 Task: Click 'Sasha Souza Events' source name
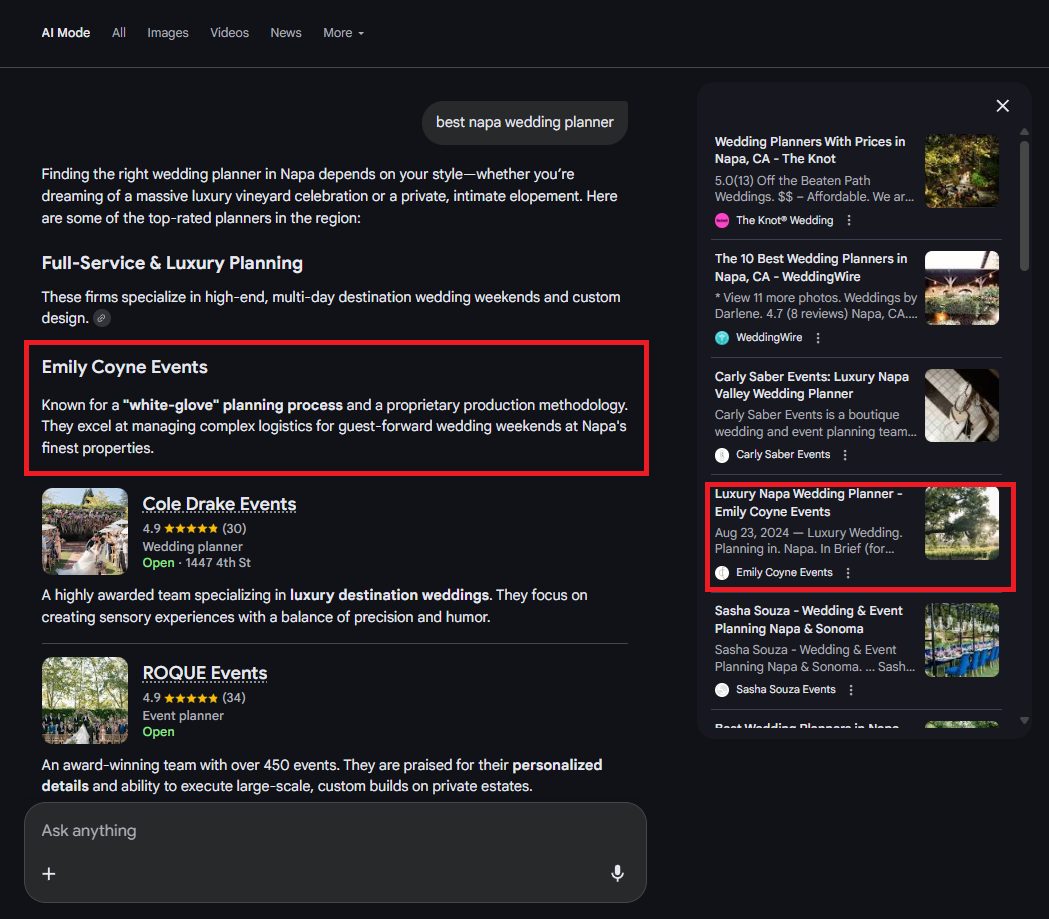click(x=786, y=690)
